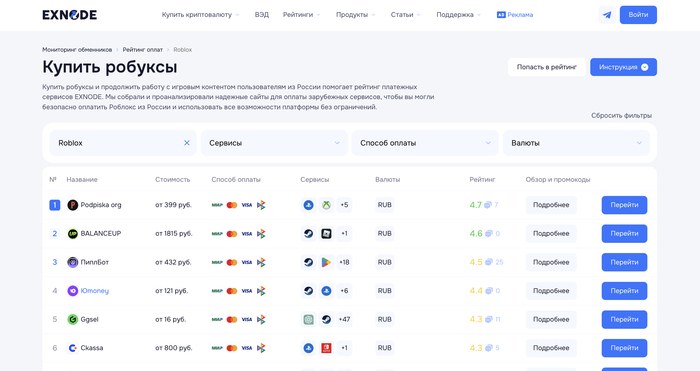Image resolution: width=700 pixels, height=371 pixels.
Task: Click Google Play icon in ПиплБот row
Action: 326,262
